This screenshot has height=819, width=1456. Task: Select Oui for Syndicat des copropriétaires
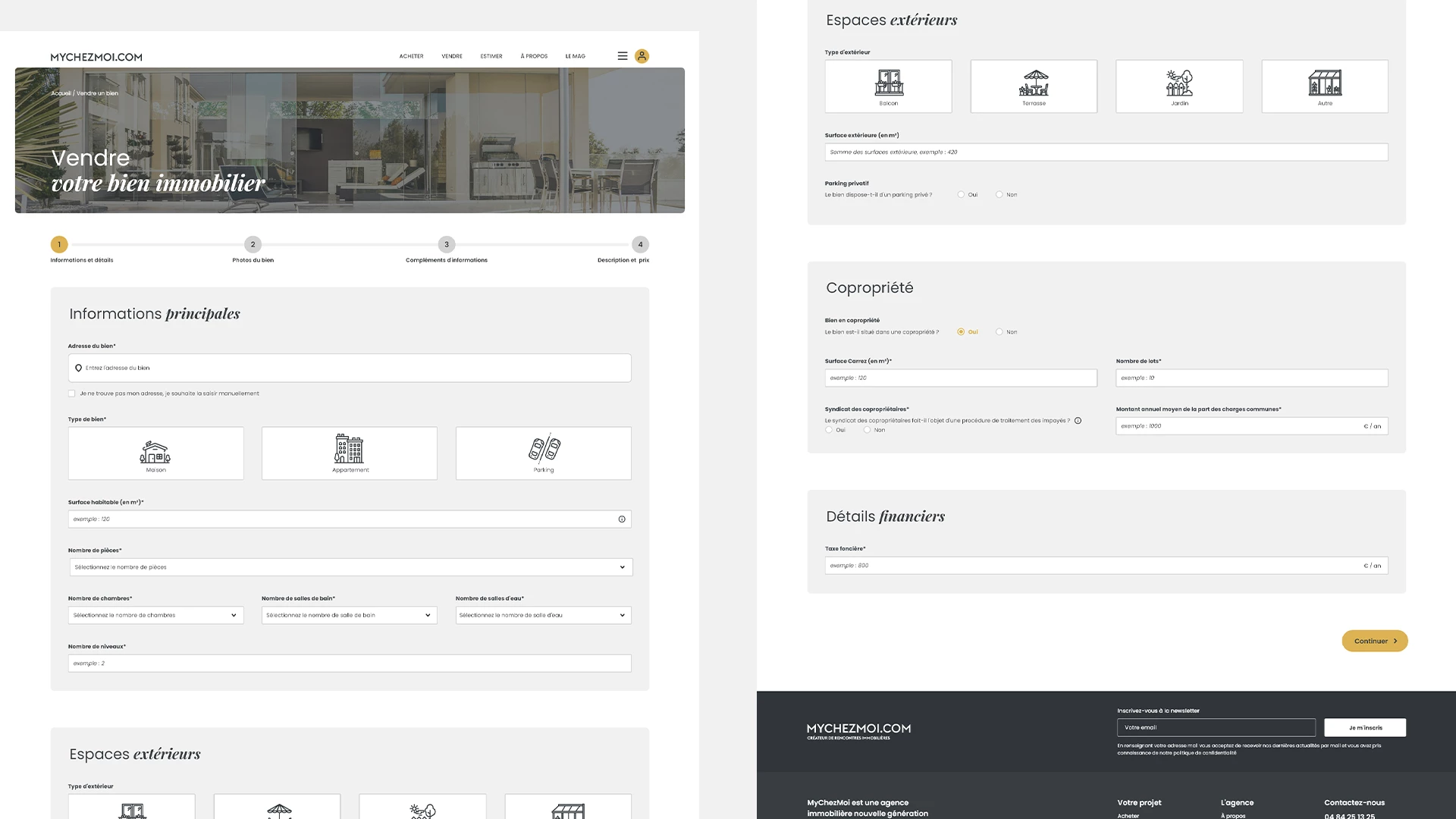pyautogui.click(x=829, y=430)
